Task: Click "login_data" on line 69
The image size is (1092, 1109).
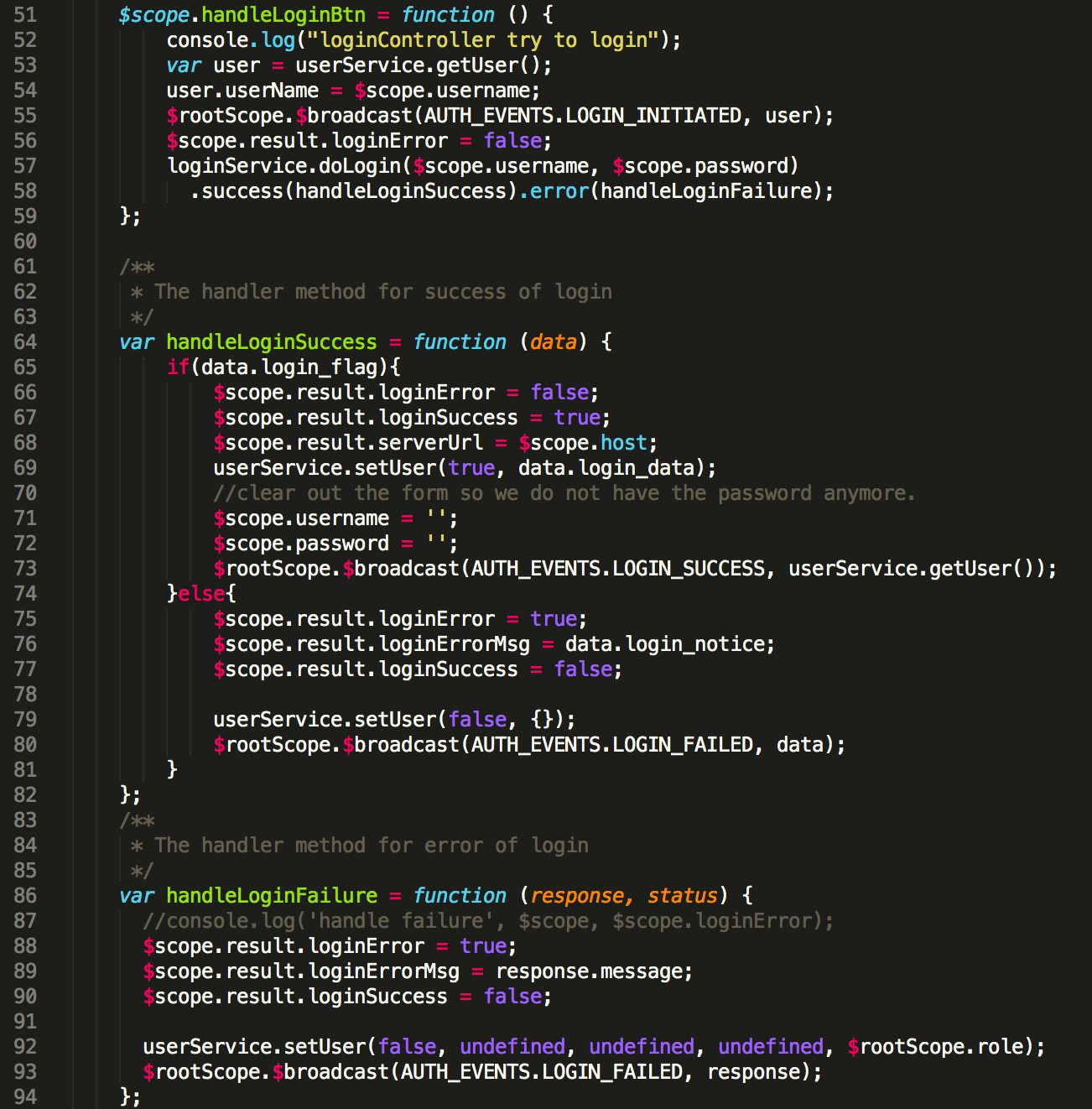Action: (636, 468)
